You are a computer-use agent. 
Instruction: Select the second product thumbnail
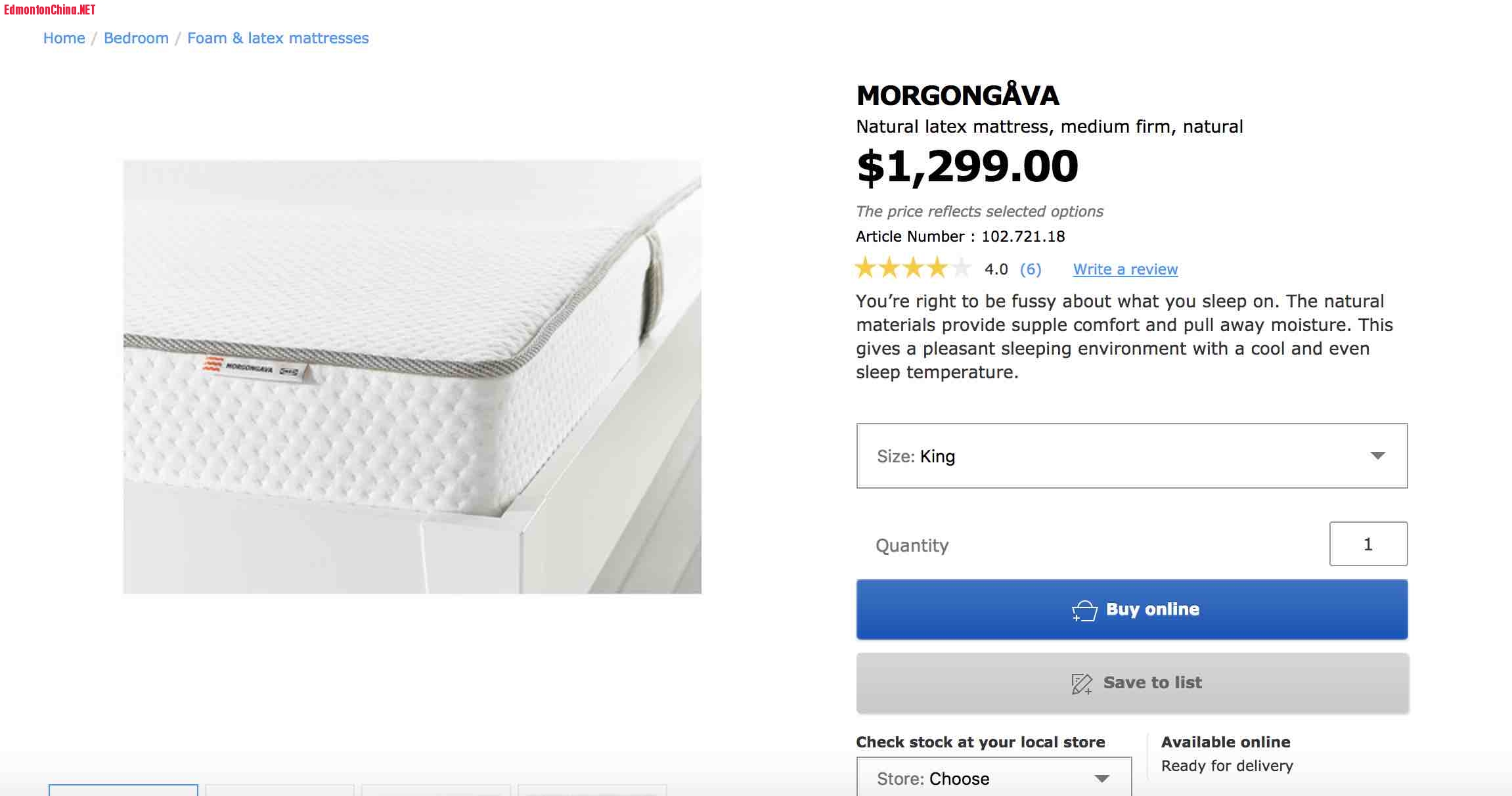[x=280, y=790]
